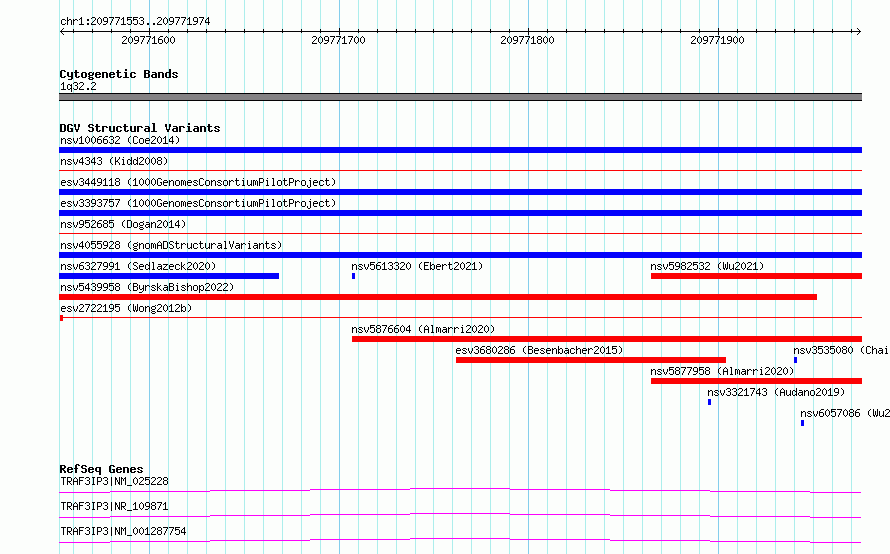Open esv3393757 variant label
The image size is (890, 554).
click(x=198, y=203)
